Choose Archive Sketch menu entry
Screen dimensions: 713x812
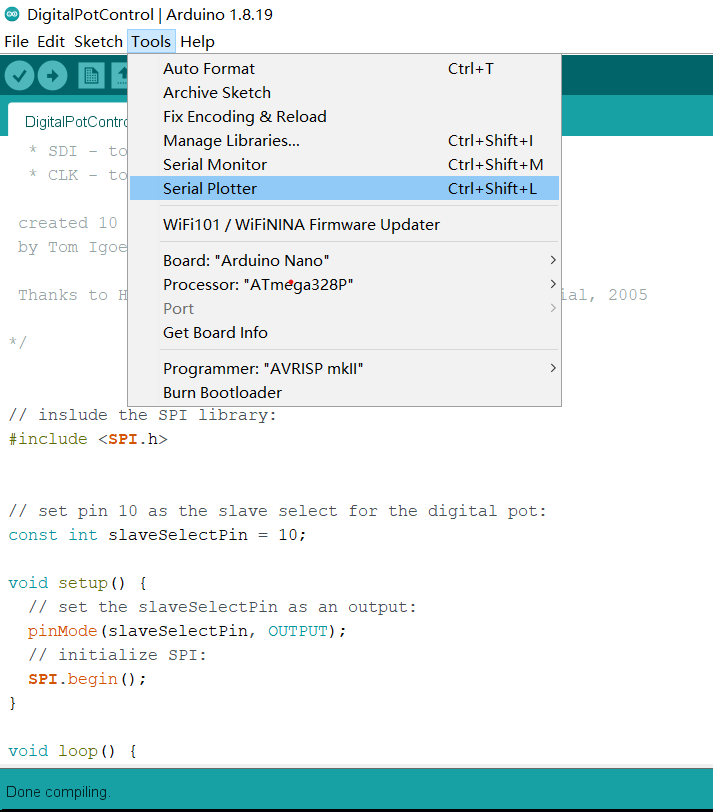pos(217,93)
